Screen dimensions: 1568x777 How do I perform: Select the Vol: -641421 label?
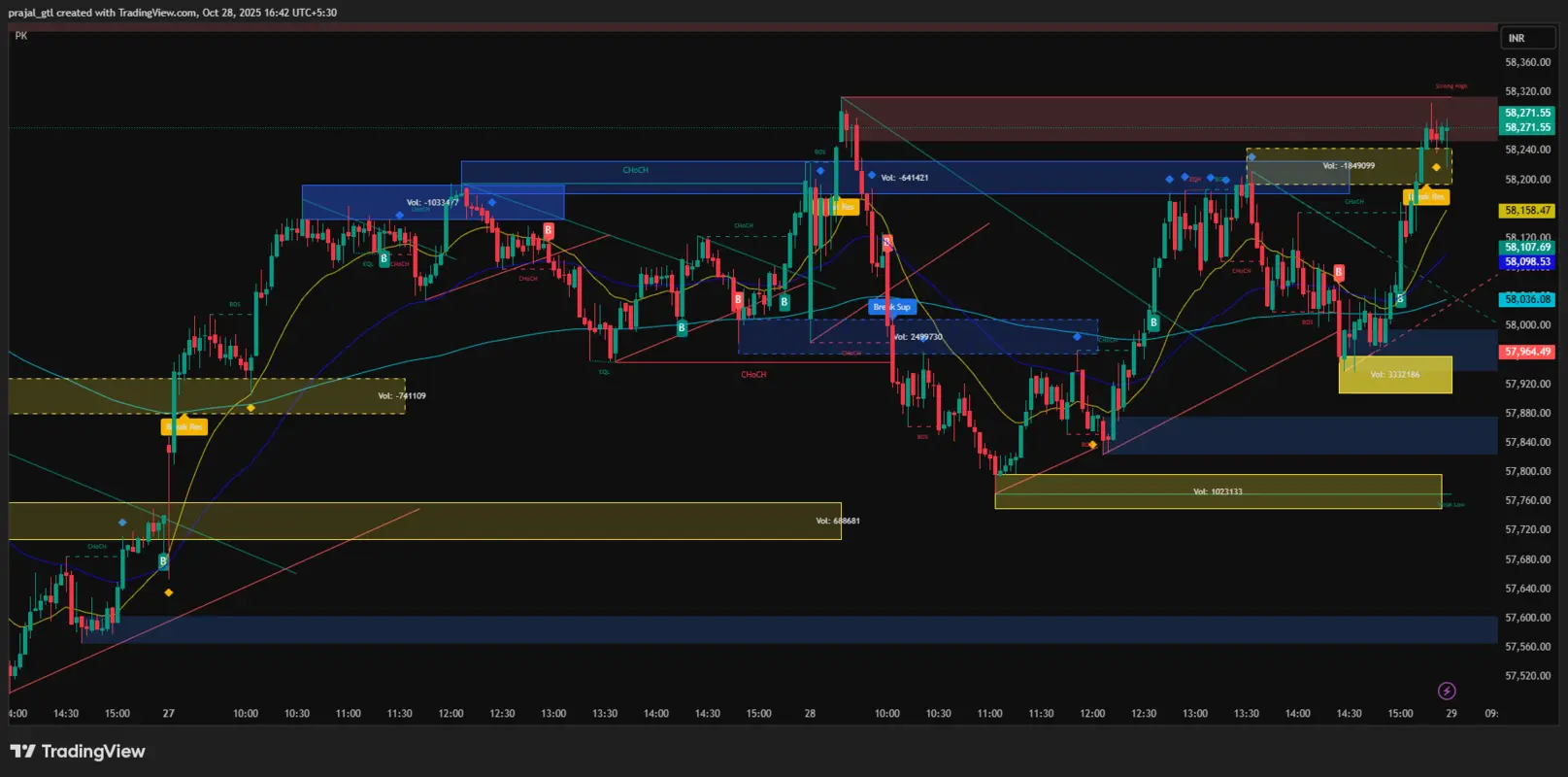pos(904,178)
